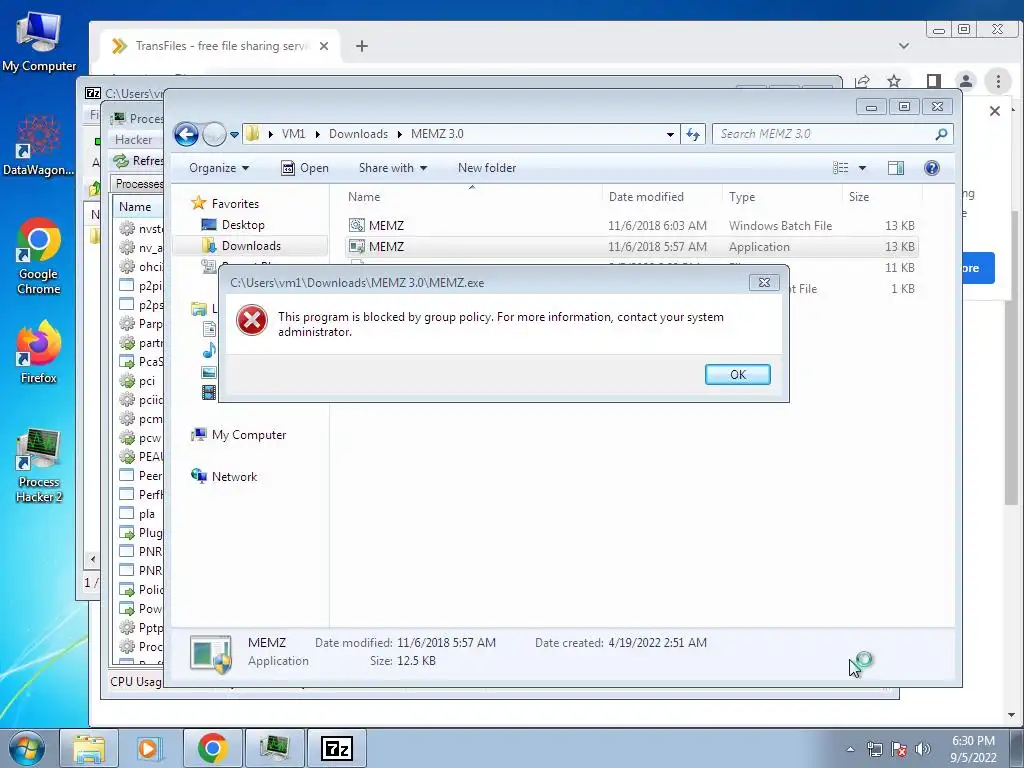
Task: Open My Computer desktop icon
Action: [39, 41]
